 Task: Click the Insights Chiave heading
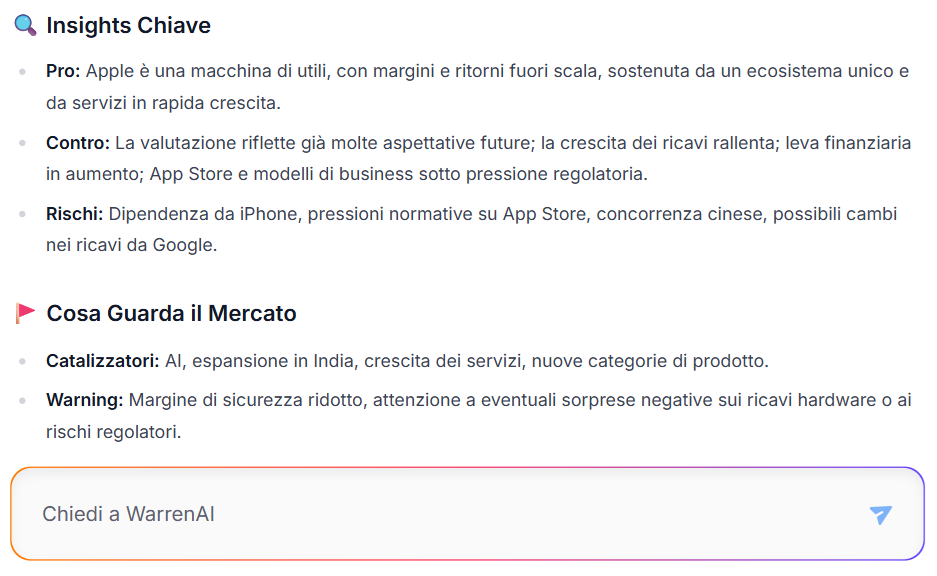tap(128, 26)
